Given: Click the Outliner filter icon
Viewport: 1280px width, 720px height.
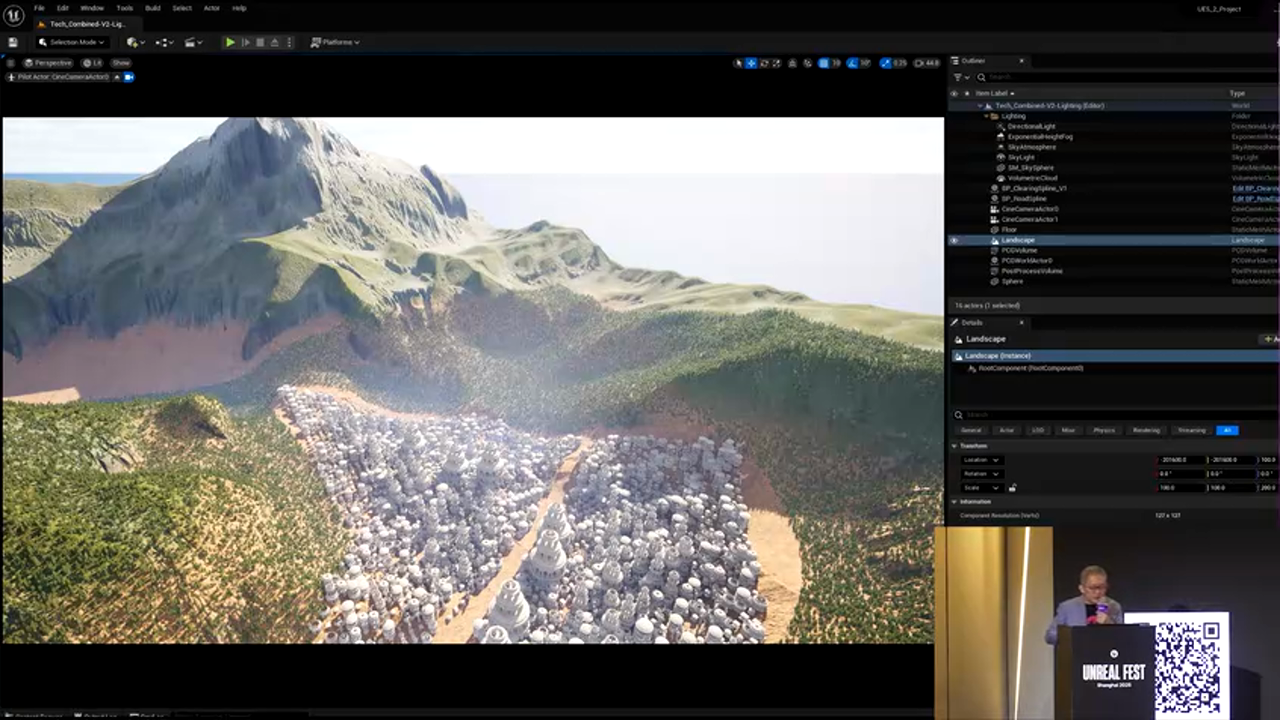Looking at the screenshot, I should (x=958, y=77).
